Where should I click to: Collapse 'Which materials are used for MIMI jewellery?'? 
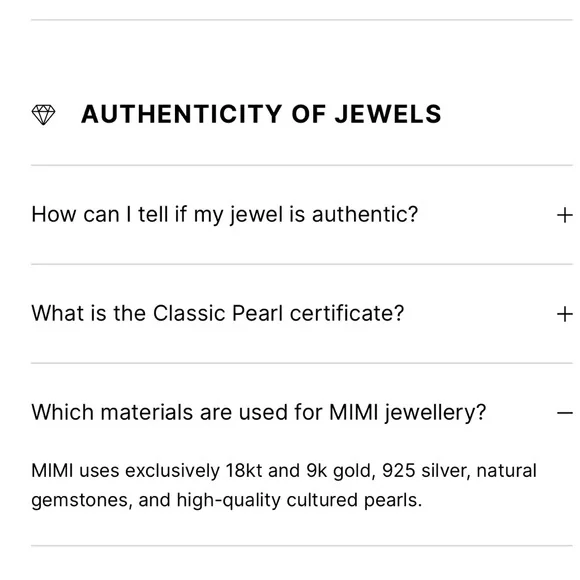click(302, 412)
